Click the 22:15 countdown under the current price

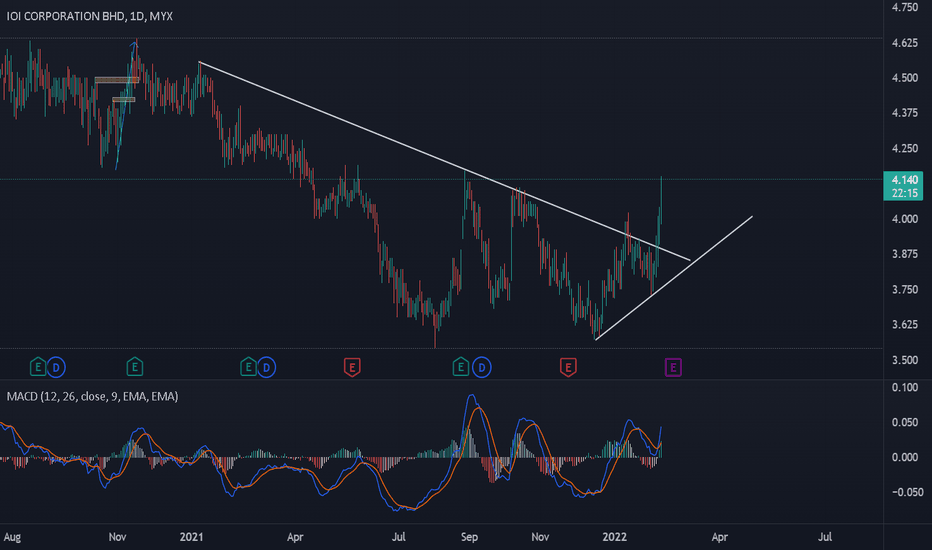coord(905,193)
